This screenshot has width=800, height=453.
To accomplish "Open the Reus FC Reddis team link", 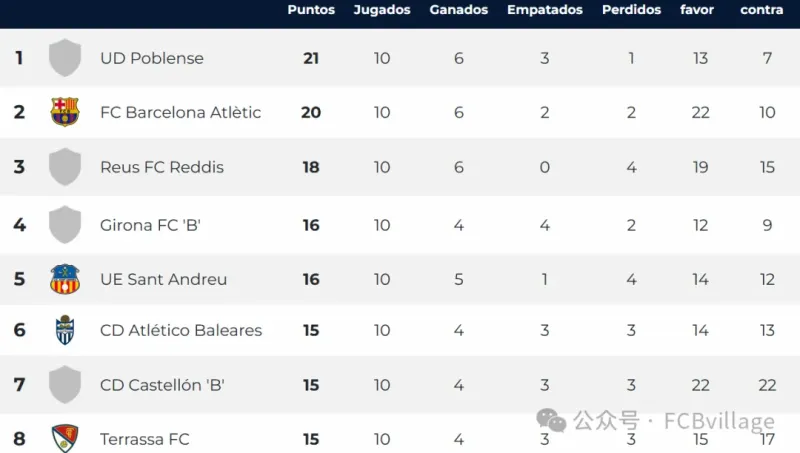I will click(162, 167).
